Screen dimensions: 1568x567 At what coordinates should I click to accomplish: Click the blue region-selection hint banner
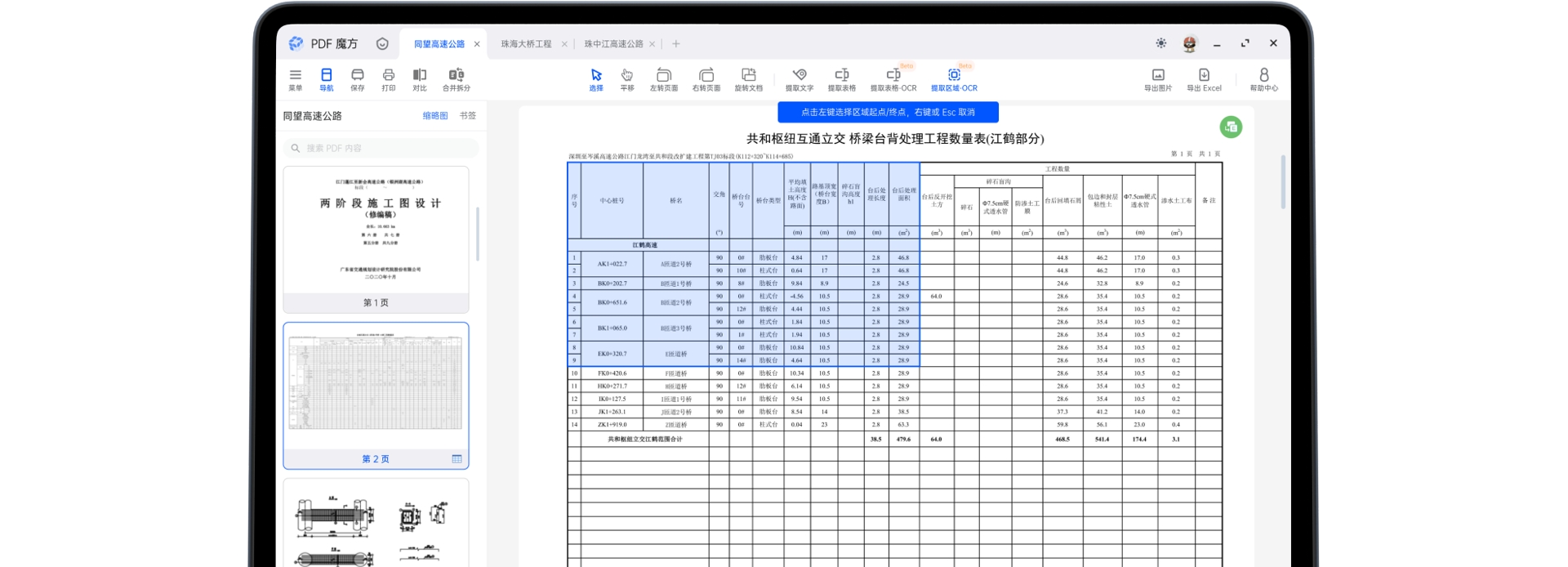pos(888,112)
